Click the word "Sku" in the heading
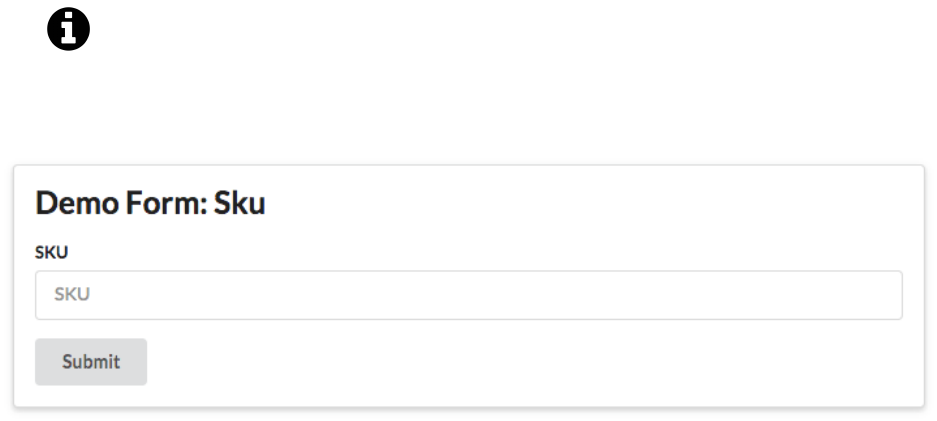Image resolution: width=937 pixels, height=421 pixels. pyautogui.click(x=240, y=205)
